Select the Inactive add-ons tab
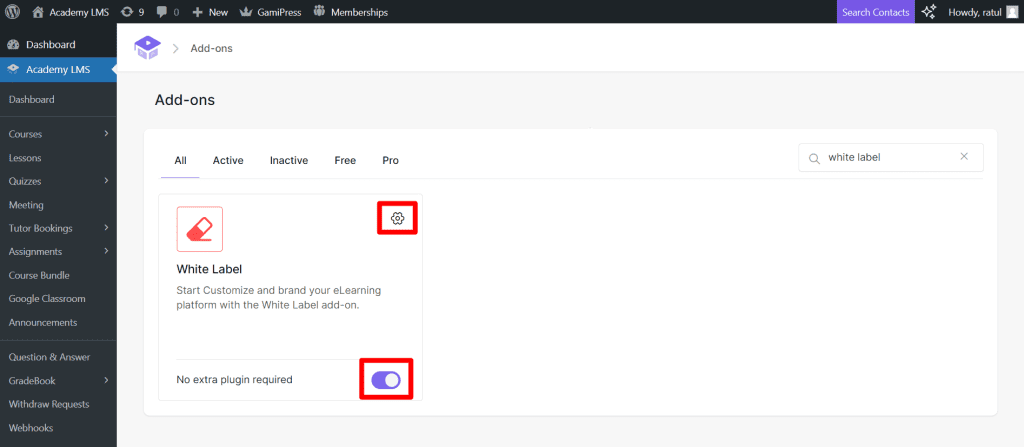1024x447 pixels. tap(288, 160)
